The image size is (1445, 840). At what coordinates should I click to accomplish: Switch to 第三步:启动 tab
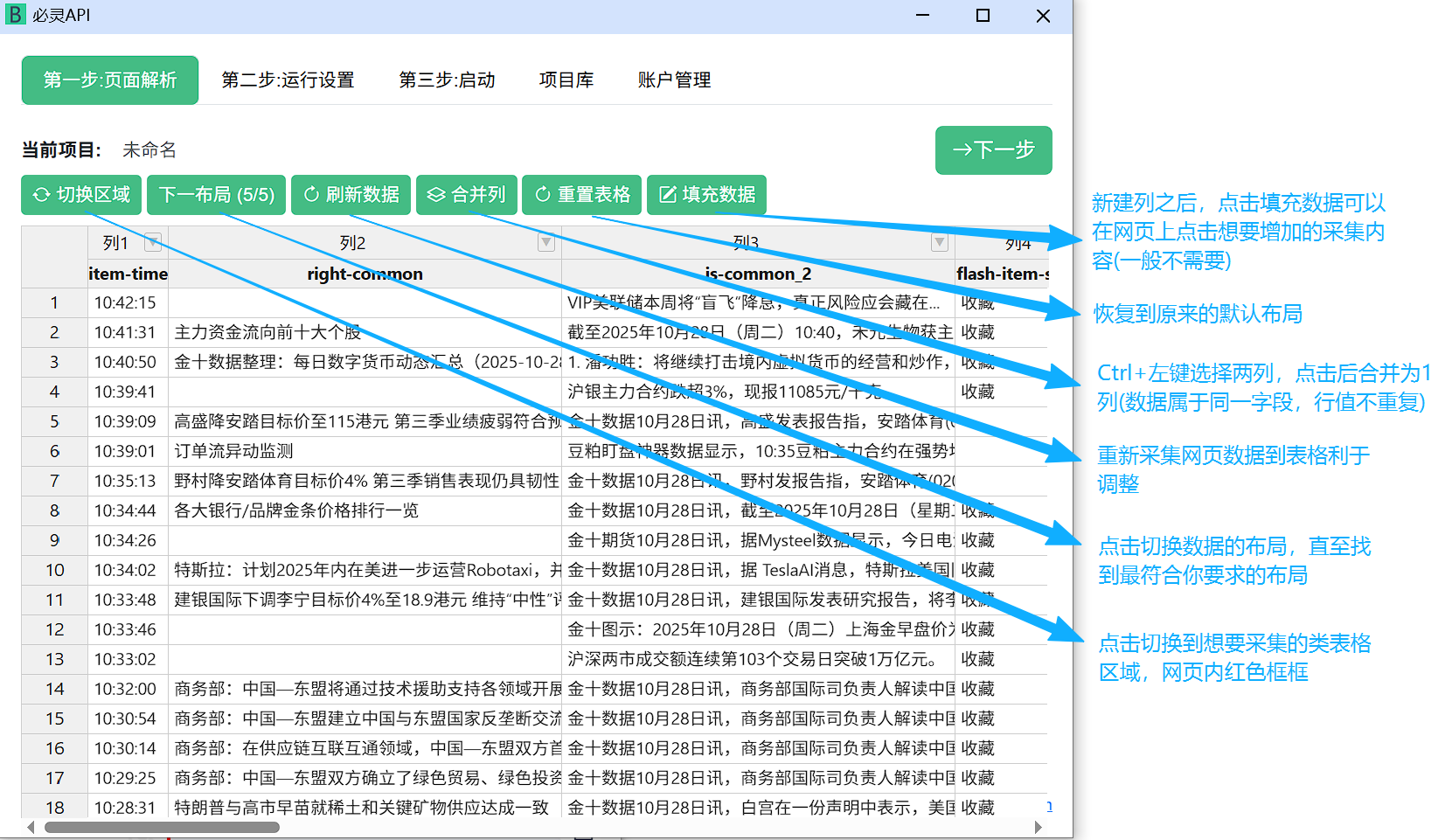447,80
